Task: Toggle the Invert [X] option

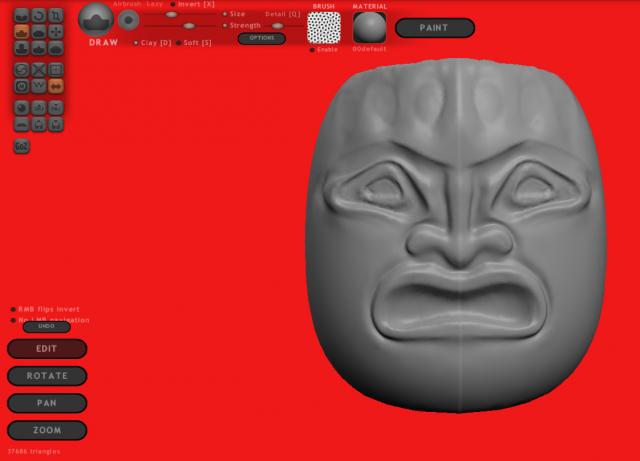Action: click(172, 4)
